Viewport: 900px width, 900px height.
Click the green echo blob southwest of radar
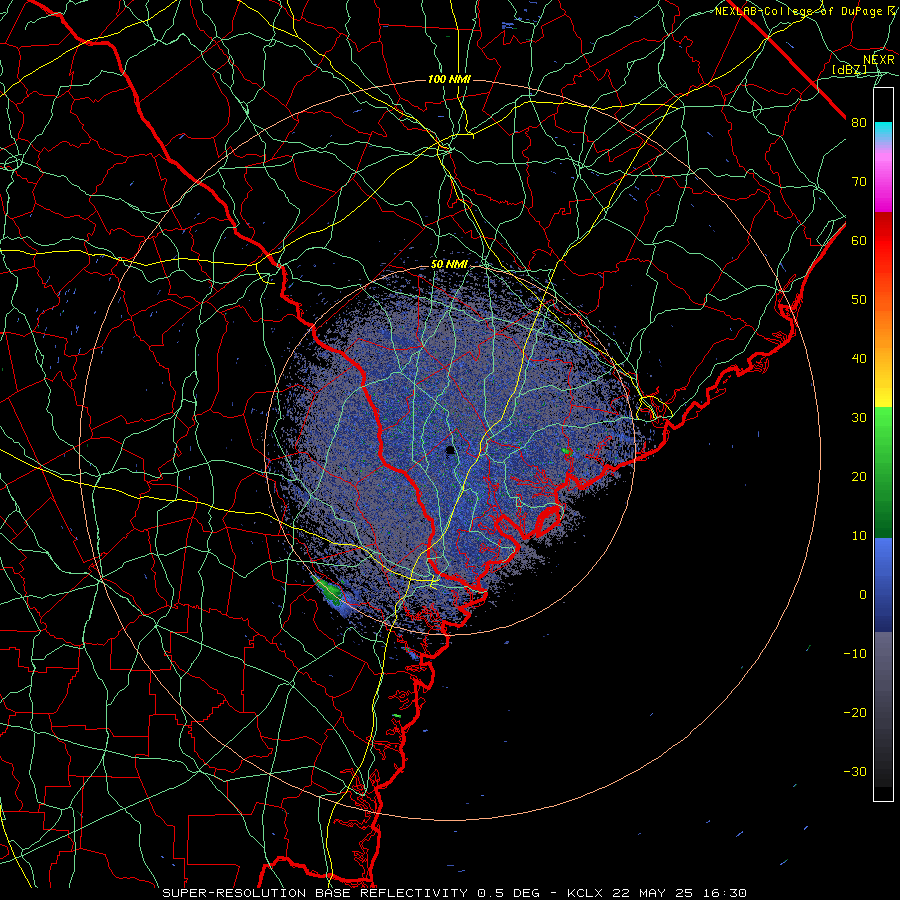[329, 591]
